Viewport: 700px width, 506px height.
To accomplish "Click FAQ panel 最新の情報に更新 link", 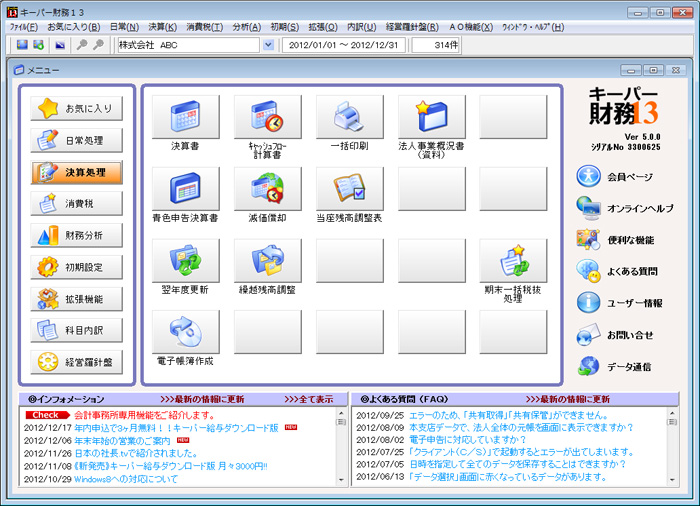I will pos(567,399).
